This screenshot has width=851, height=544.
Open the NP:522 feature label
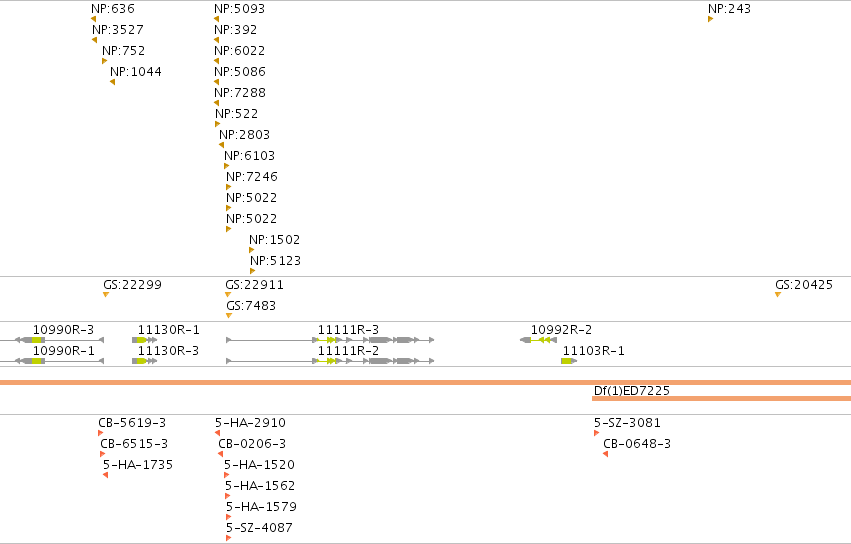tap(237, 114)
